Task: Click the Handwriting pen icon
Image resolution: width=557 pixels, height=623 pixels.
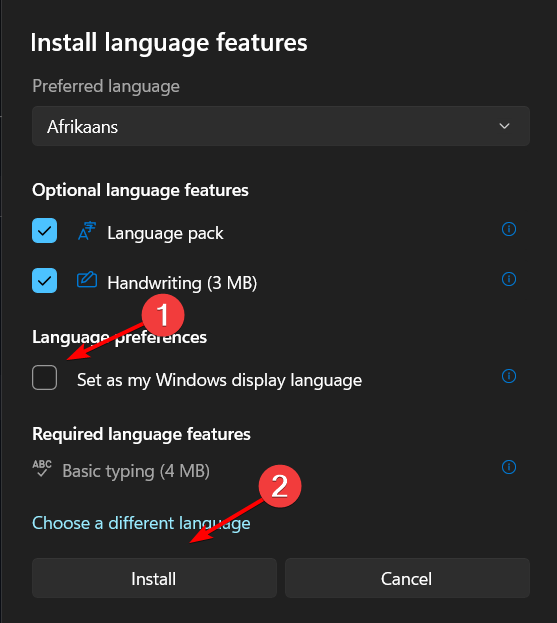Action: pyautogui.click(x=87, y=280)
